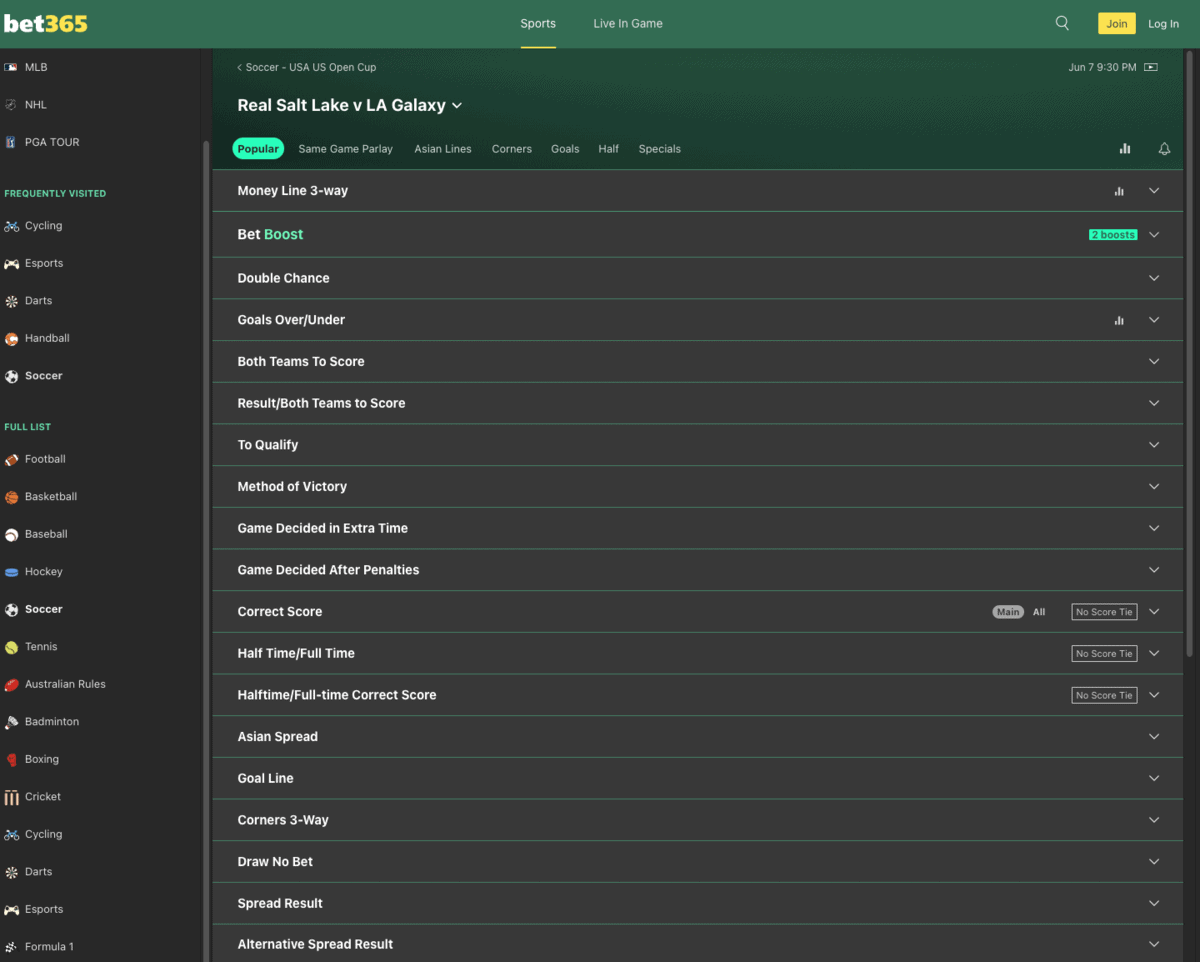
Task: Select Main view for Correct Score
Action: point(1008,612)
